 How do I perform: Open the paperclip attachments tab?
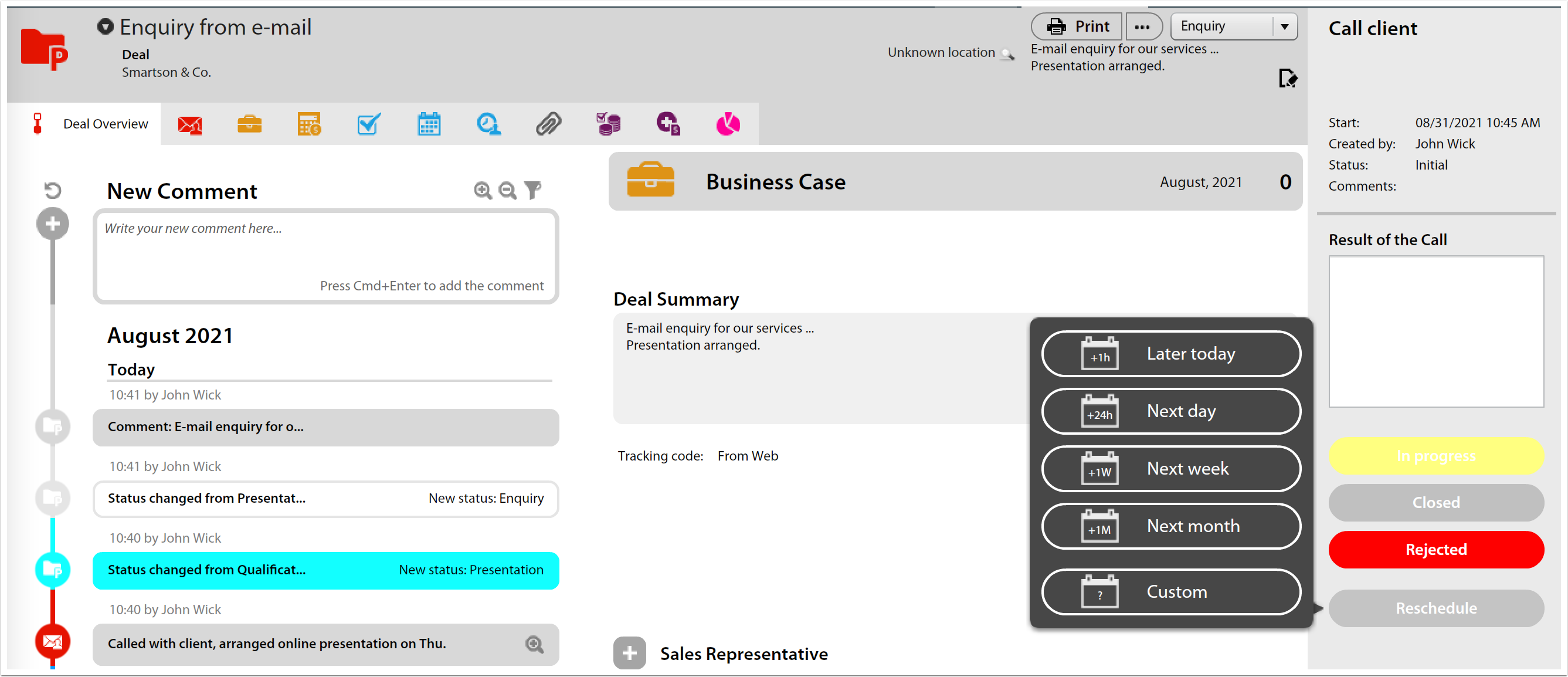tap(548, 124)
